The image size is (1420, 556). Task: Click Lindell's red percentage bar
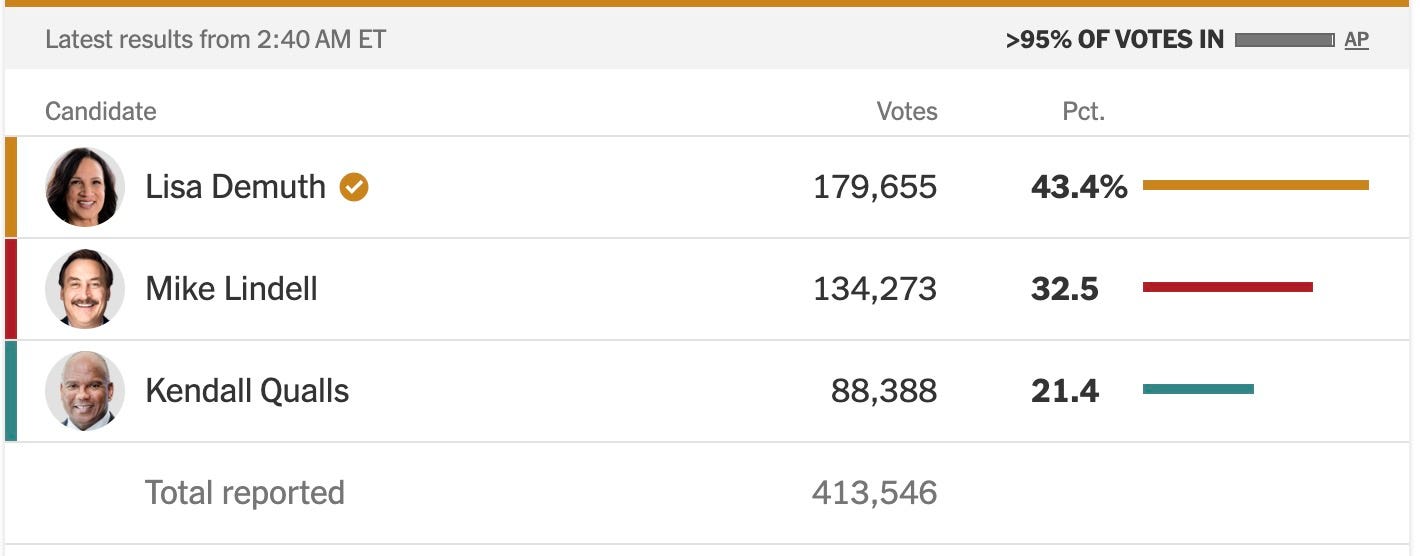tap(1228, 287)
